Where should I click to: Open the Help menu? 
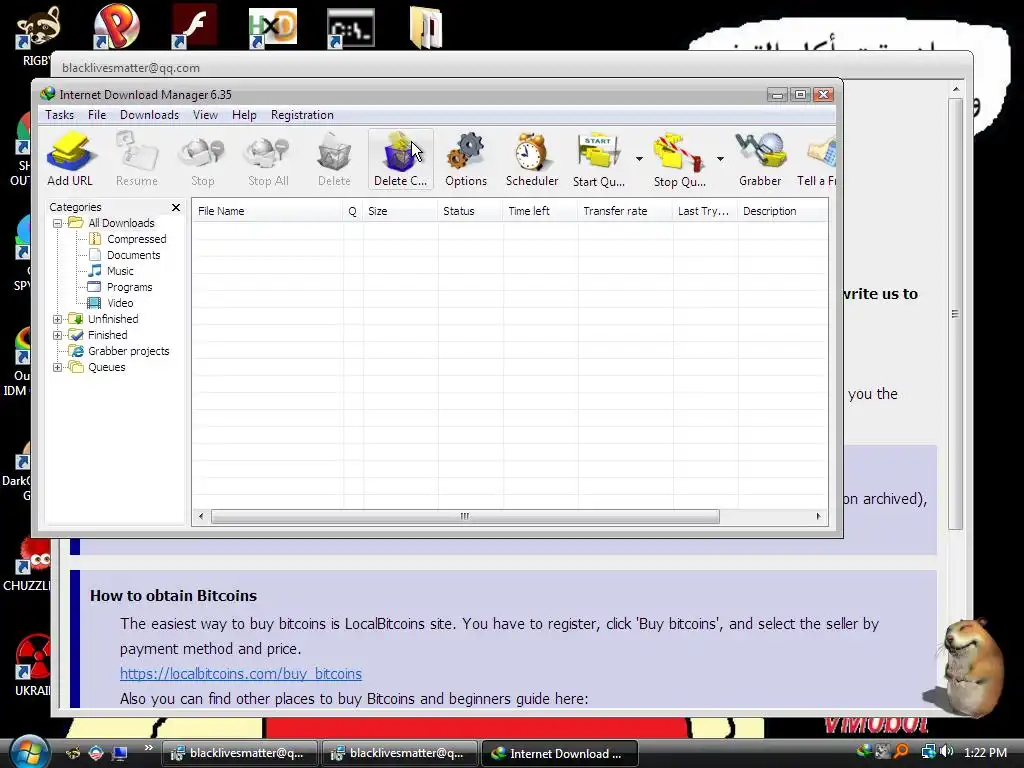244,115
